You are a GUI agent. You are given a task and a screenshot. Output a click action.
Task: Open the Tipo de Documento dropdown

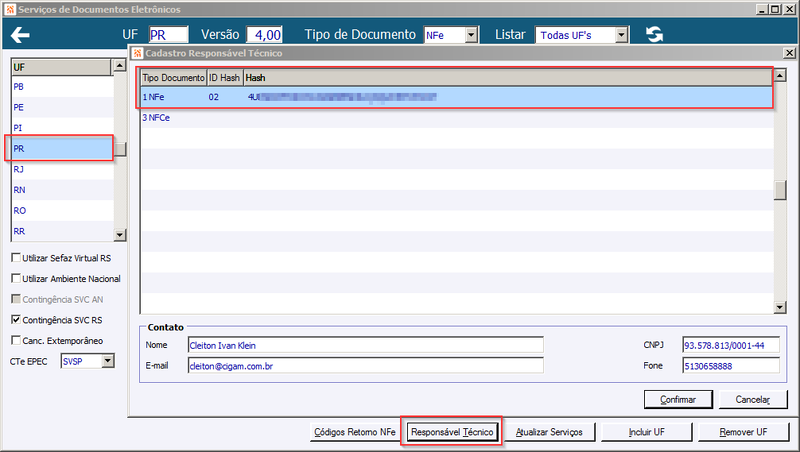(x=471, y=35)
